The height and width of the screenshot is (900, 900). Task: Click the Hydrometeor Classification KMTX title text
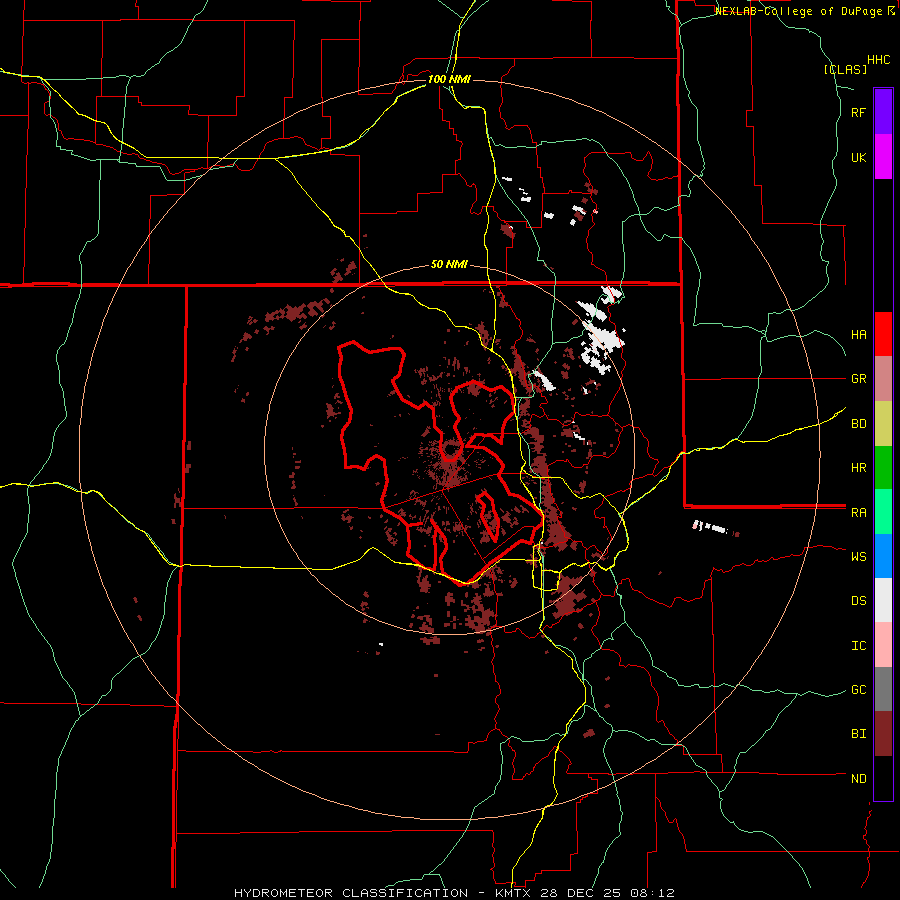click(454, 893)
